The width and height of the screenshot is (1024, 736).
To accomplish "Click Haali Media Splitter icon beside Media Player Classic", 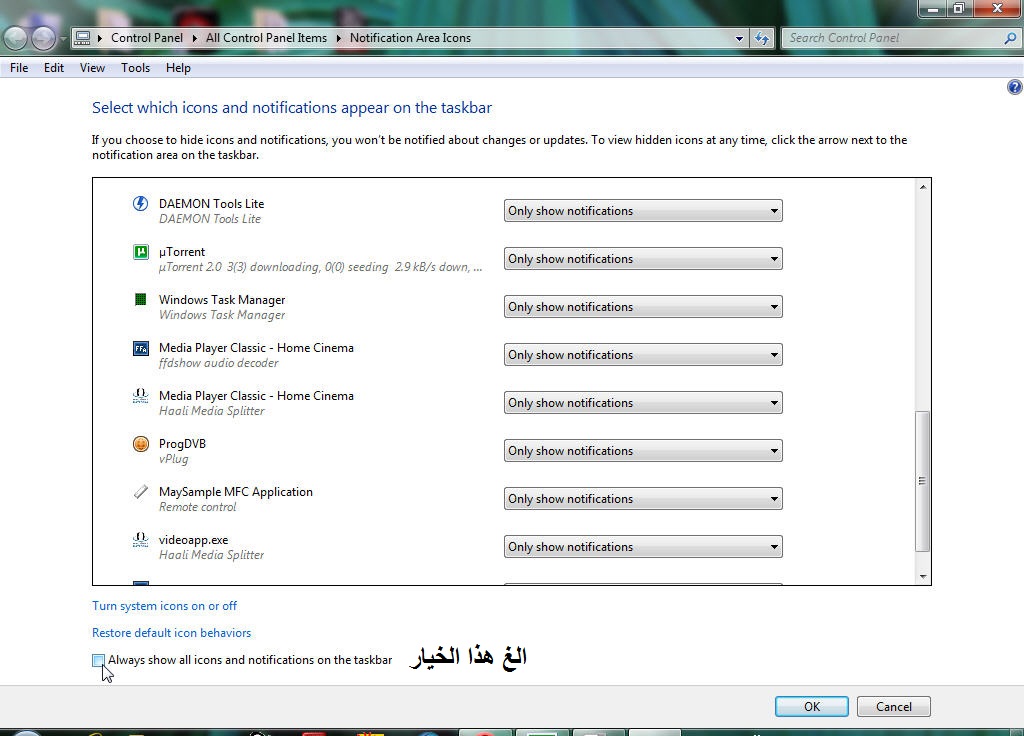I will [x=140, y=396].
